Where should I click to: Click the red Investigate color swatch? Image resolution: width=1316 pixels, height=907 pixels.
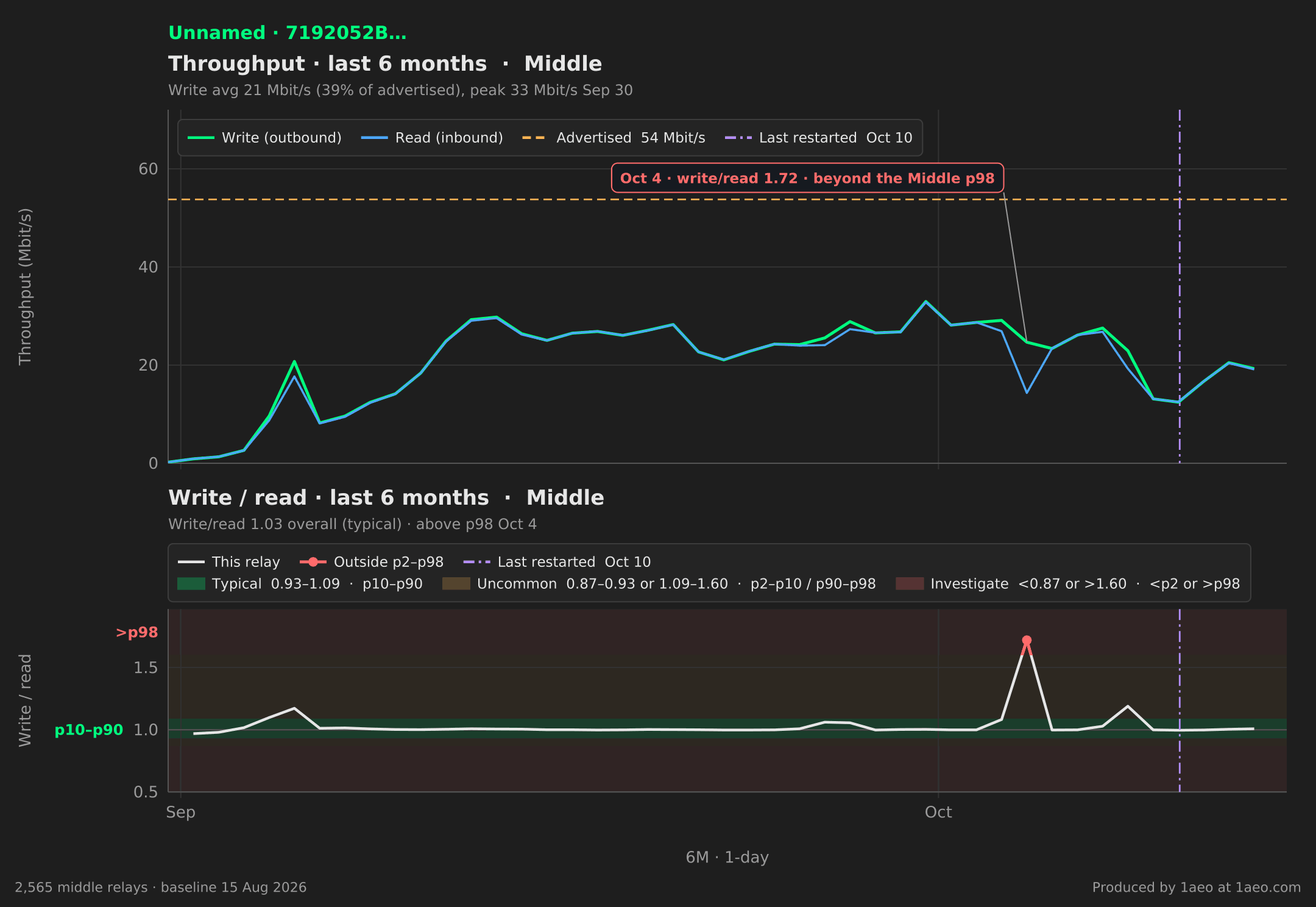point(910,584)
